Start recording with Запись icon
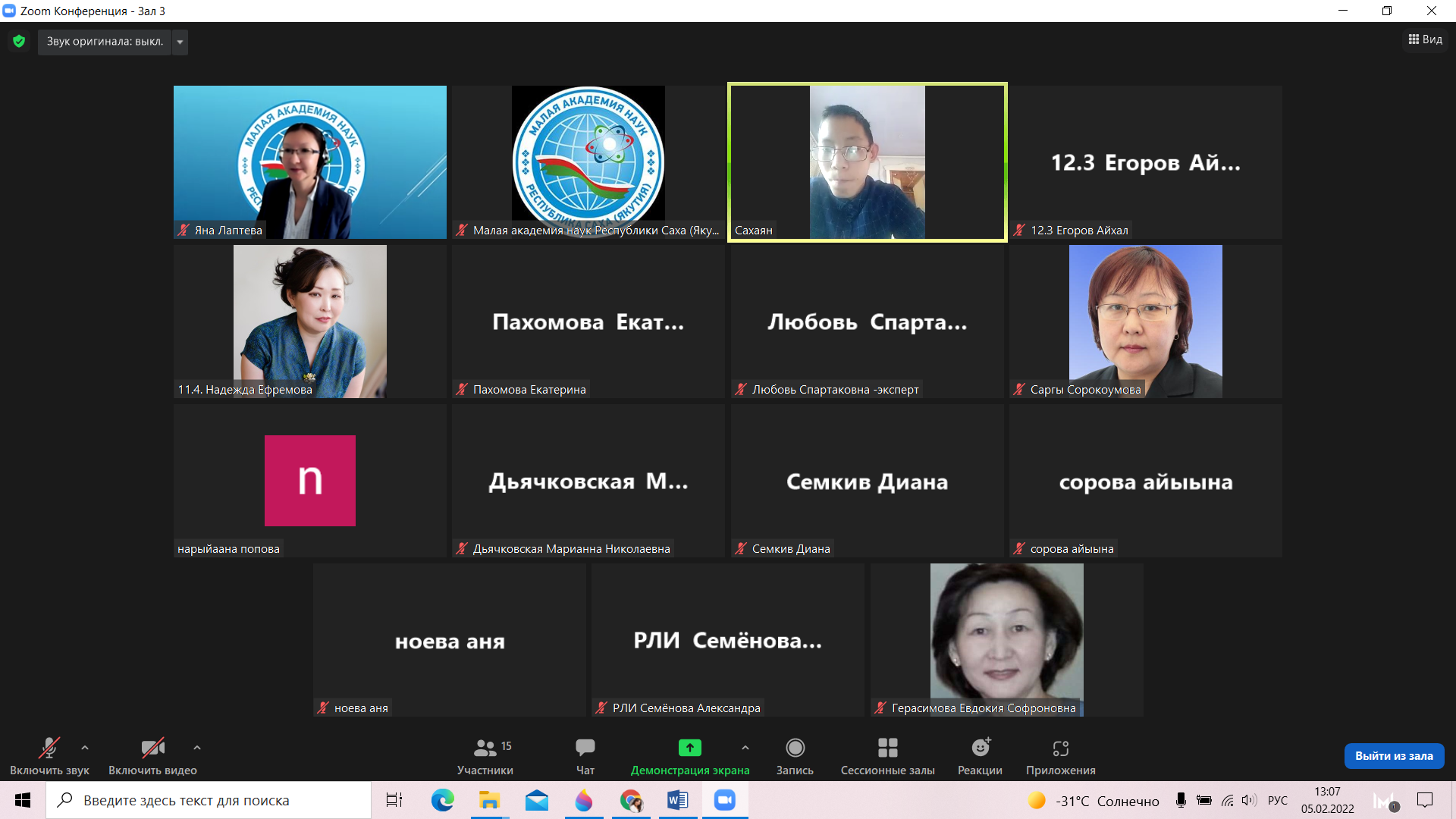 pyautogui.click(x=795, y=748)
